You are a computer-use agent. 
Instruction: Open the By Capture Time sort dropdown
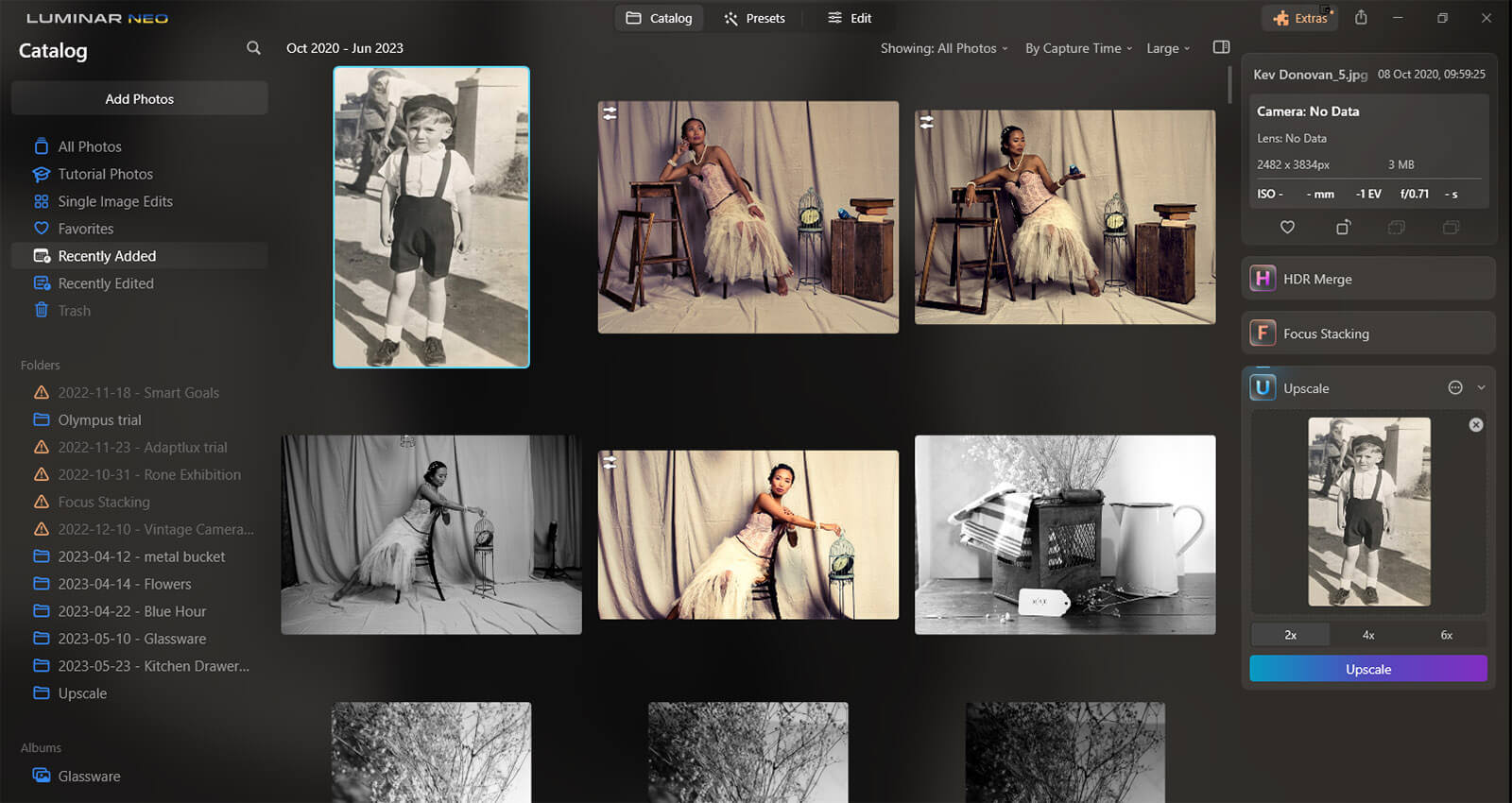tap(1077, 48)
